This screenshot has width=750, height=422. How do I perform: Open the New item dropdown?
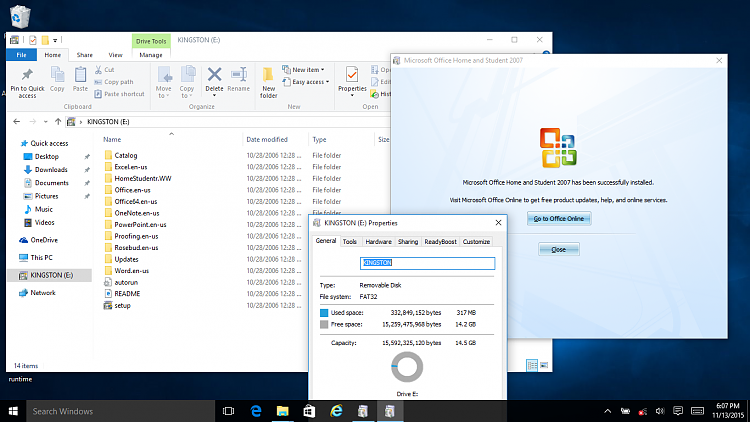[x=303, y=70]
